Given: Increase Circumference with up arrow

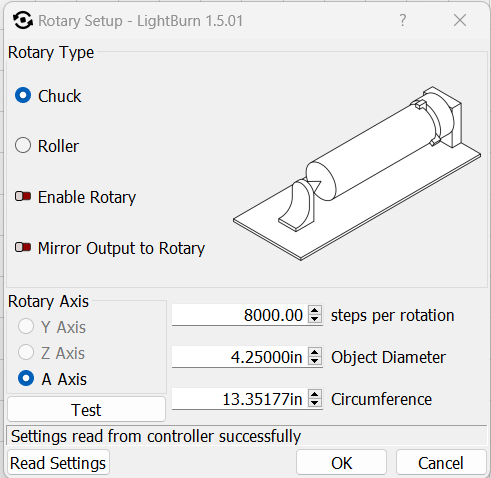Looking at the screenshot, I should click(315, 394).
